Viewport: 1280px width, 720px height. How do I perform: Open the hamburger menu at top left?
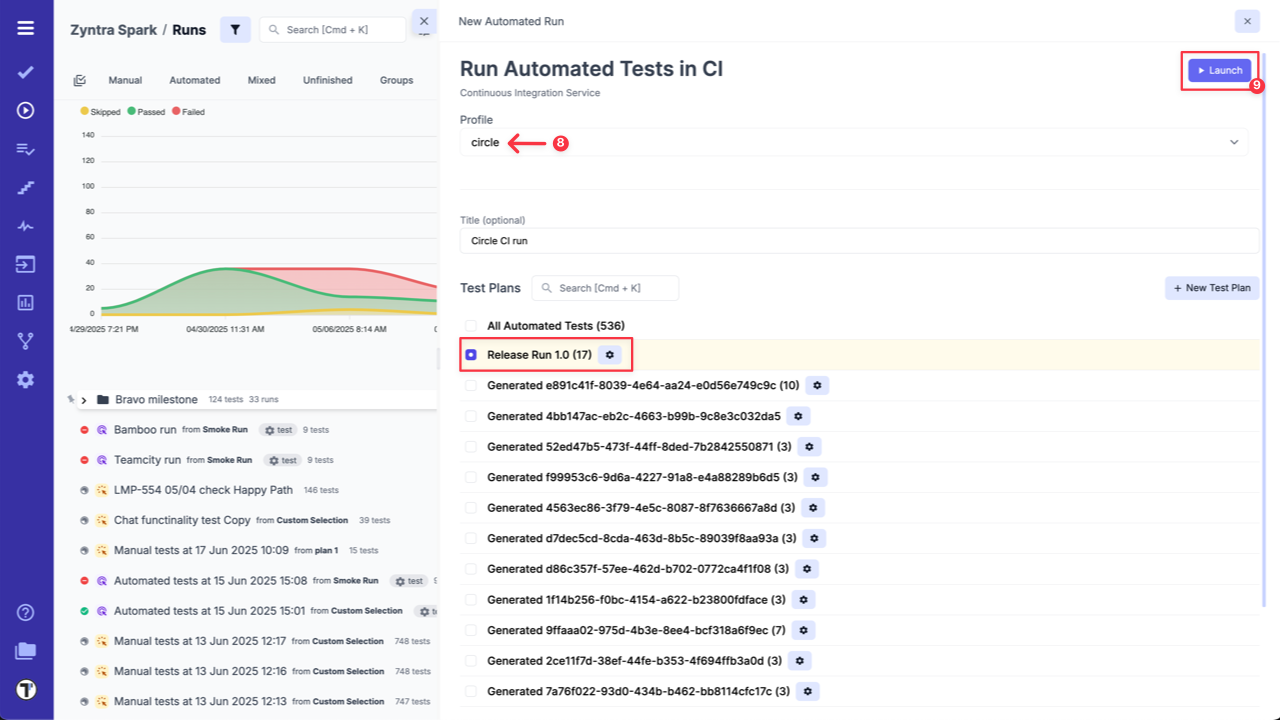click(25, 28)
